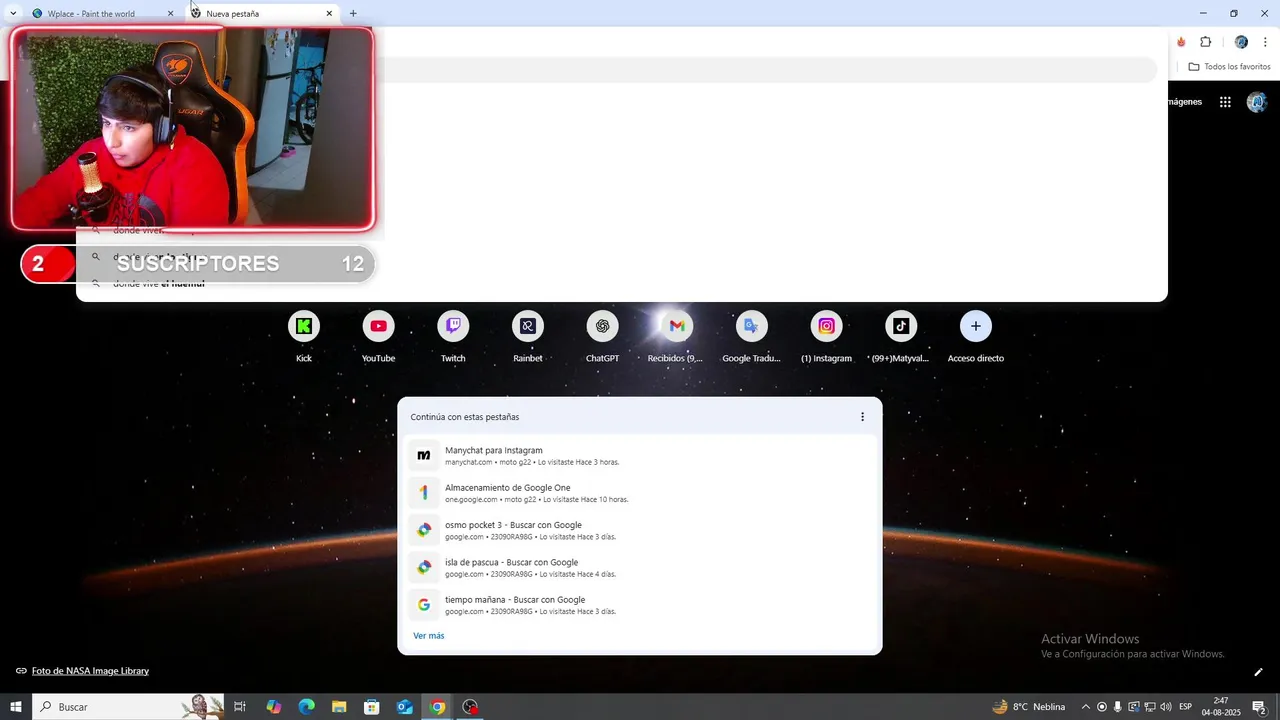Image resolution: width=1280 pixels, height=720 pixels.
Task: Click the network icon in system tray
Action: click(1150, 707)
